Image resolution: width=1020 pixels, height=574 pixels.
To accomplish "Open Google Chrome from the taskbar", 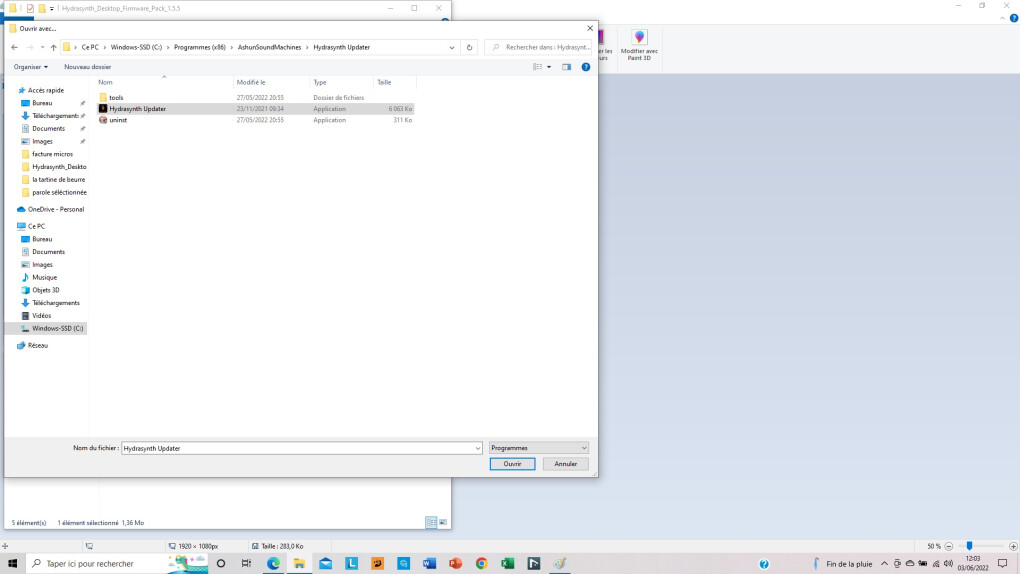I will click(481, 564).
